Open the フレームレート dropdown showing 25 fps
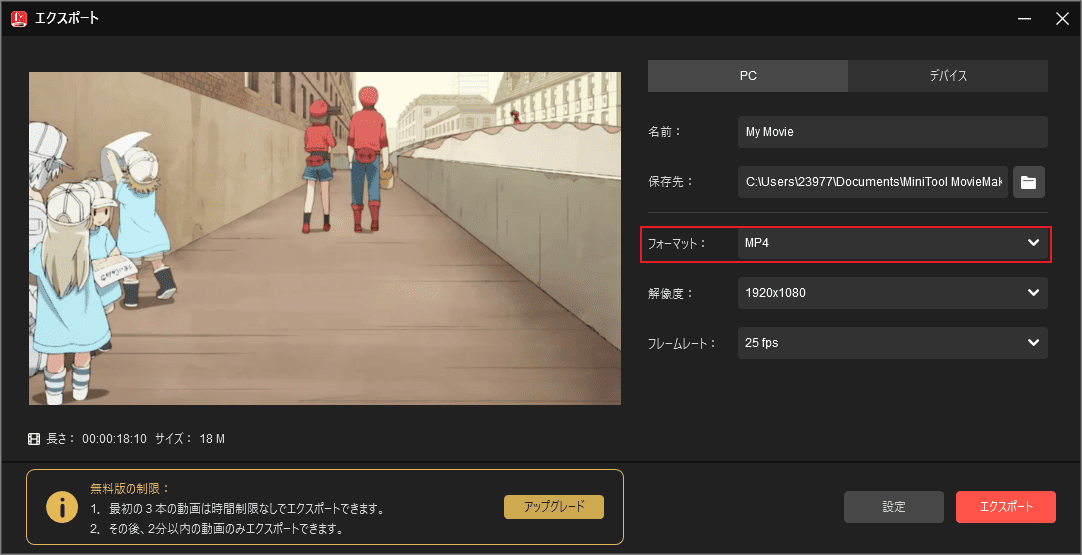This screenshot has width=1082, height=555. point(893,343)
